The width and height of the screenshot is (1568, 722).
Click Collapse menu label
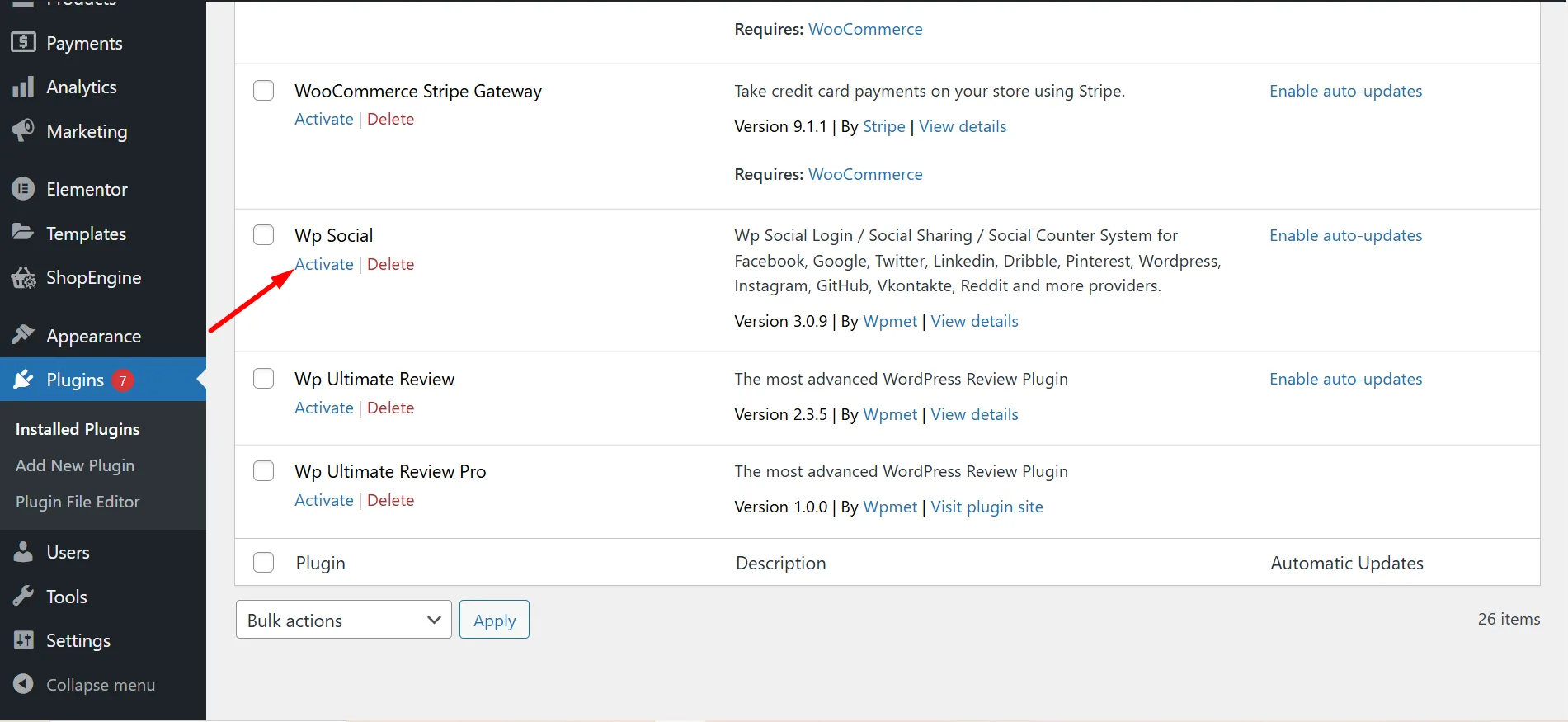click(101, 685)
